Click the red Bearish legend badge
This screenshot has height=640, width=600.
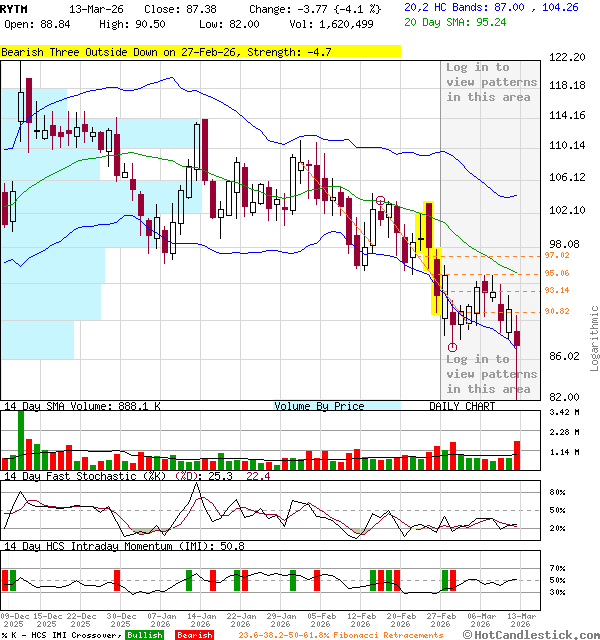click(x=193, y=635)
